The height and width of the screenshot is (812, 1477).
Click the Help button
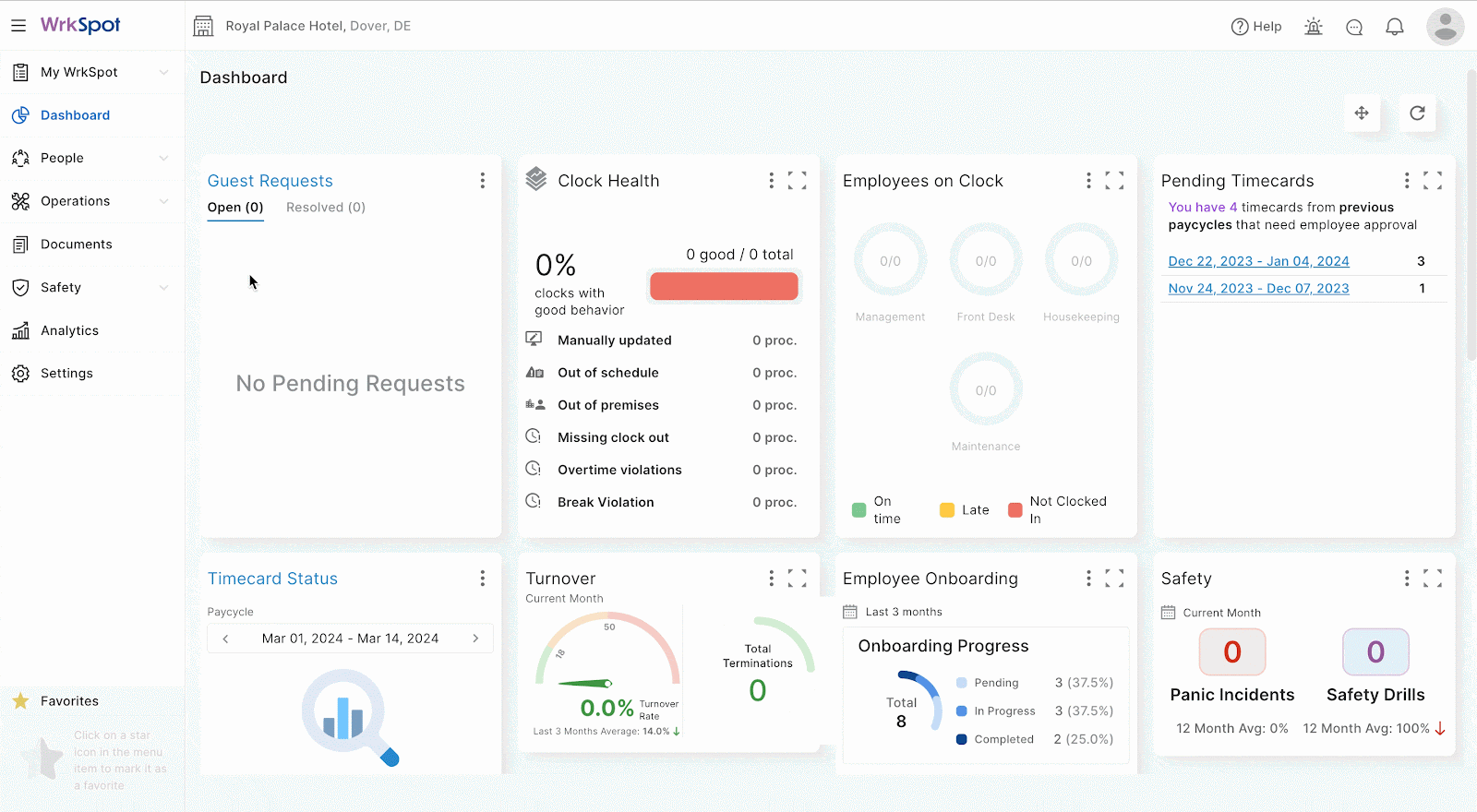pyautogui.click(x=1256, y=27)
